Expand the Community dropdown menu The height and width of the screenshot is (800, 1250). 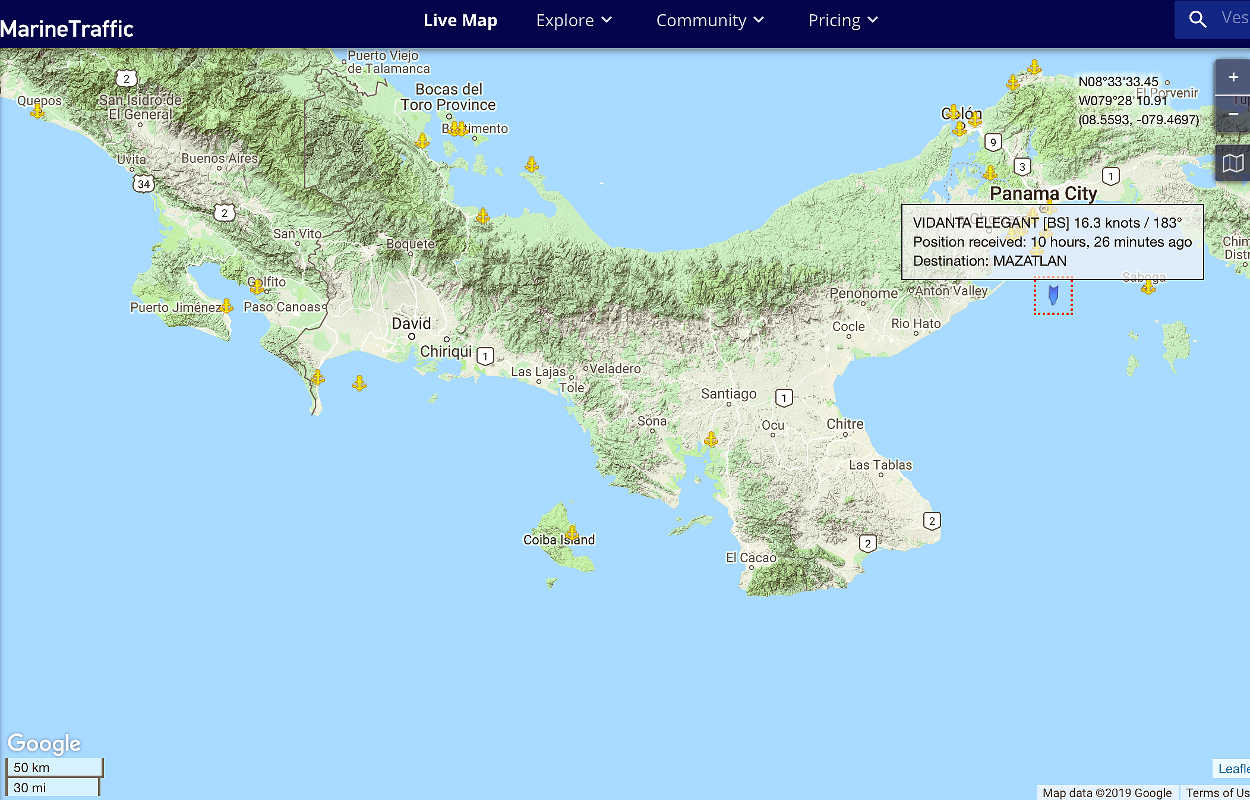(x=710, y=20)
